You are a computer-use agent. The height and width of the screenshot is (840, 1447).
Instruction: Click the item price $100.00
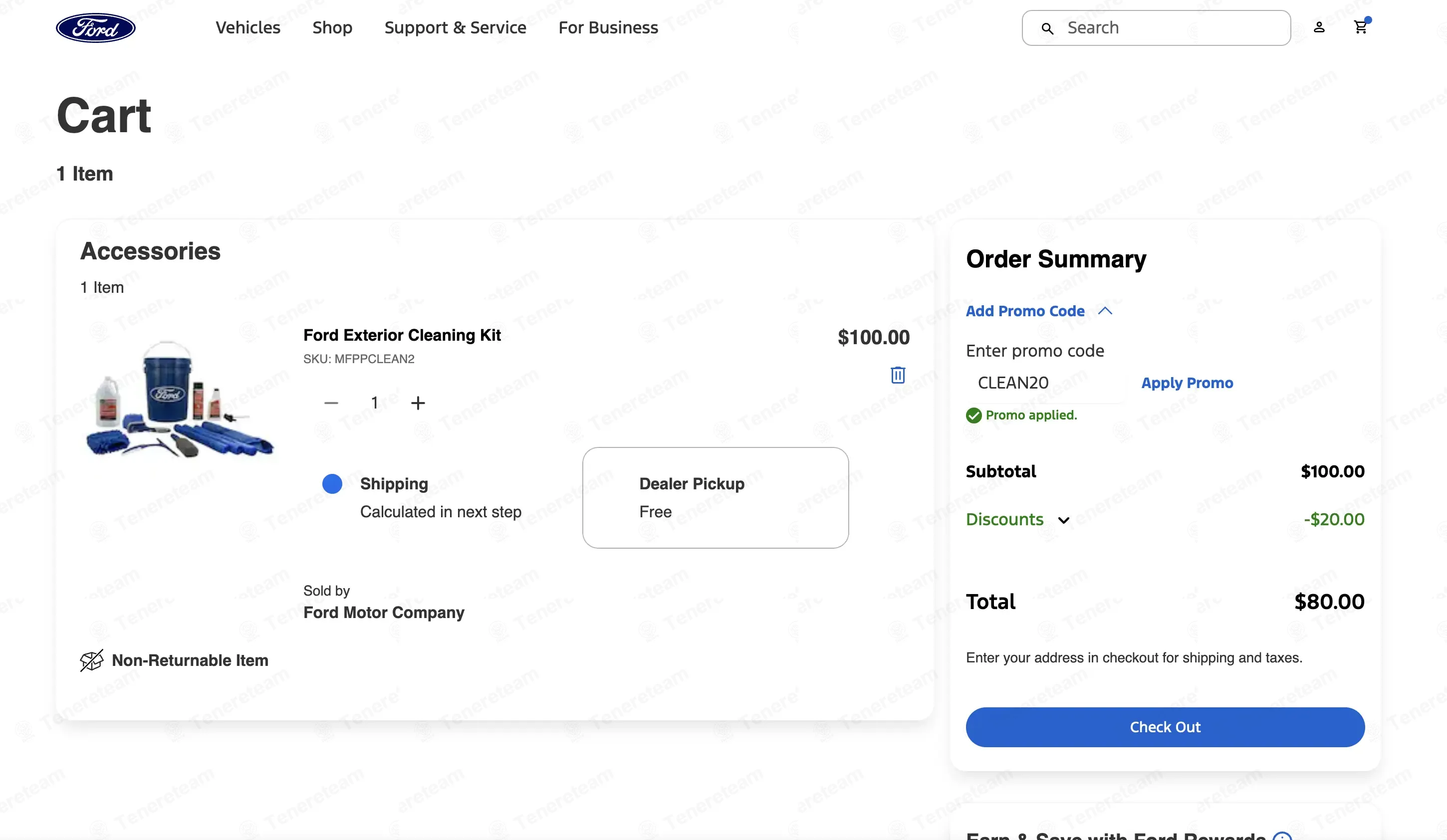tap(873, 337)
